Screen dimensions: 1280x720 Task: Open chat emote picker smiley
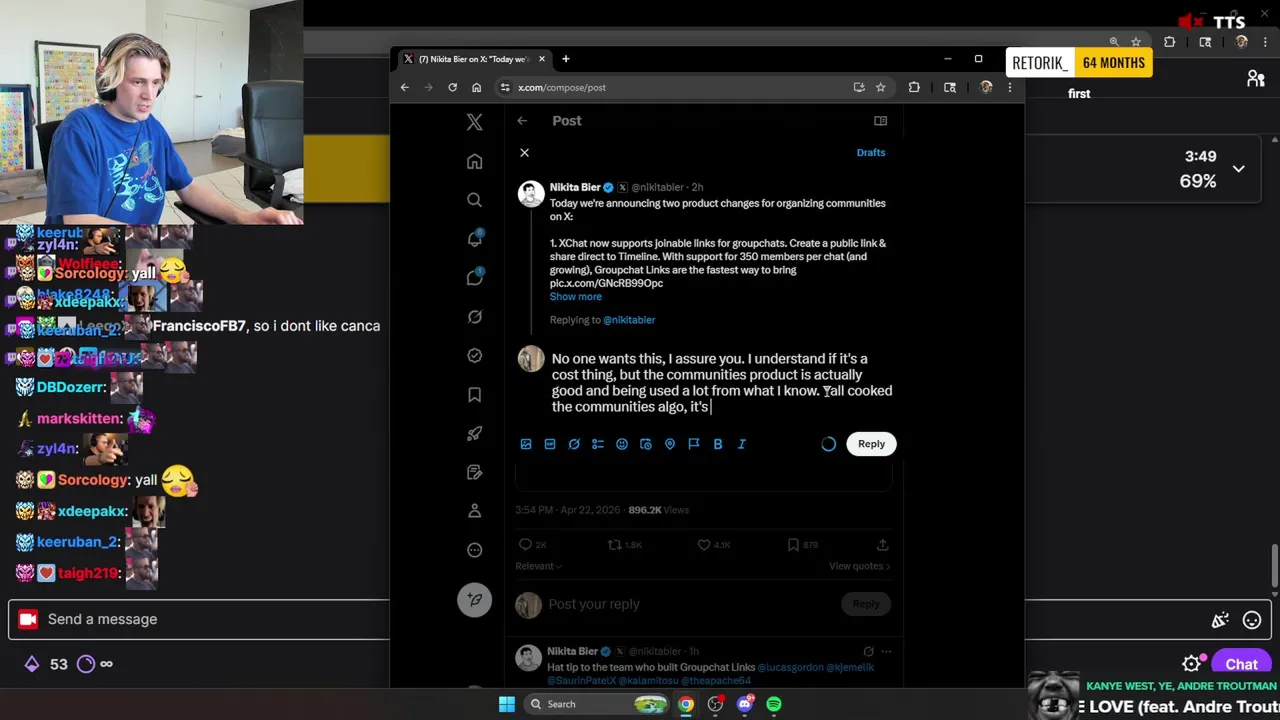click(1252, 620)
